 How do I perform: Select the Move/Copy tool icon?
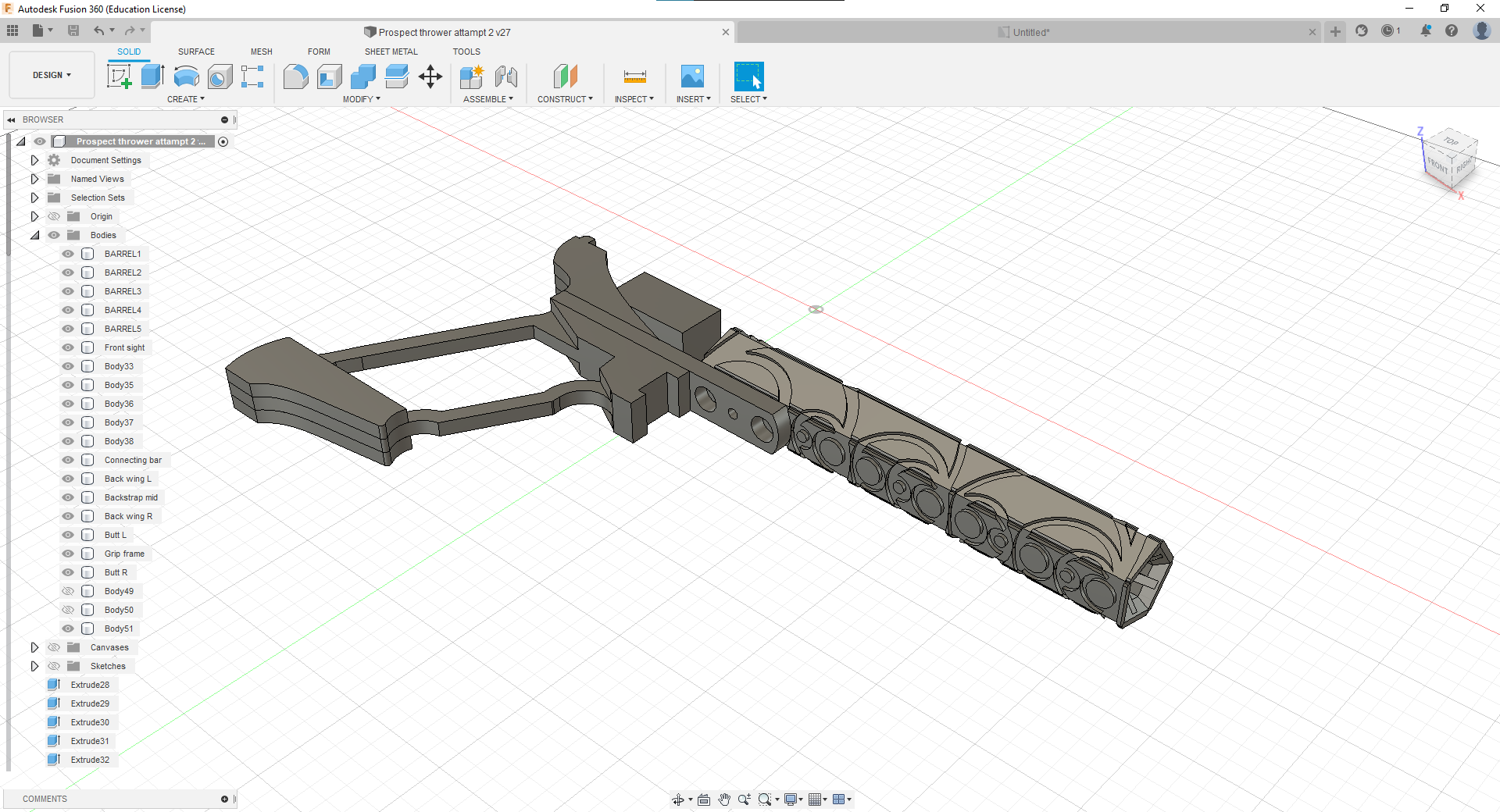point(430,77)
